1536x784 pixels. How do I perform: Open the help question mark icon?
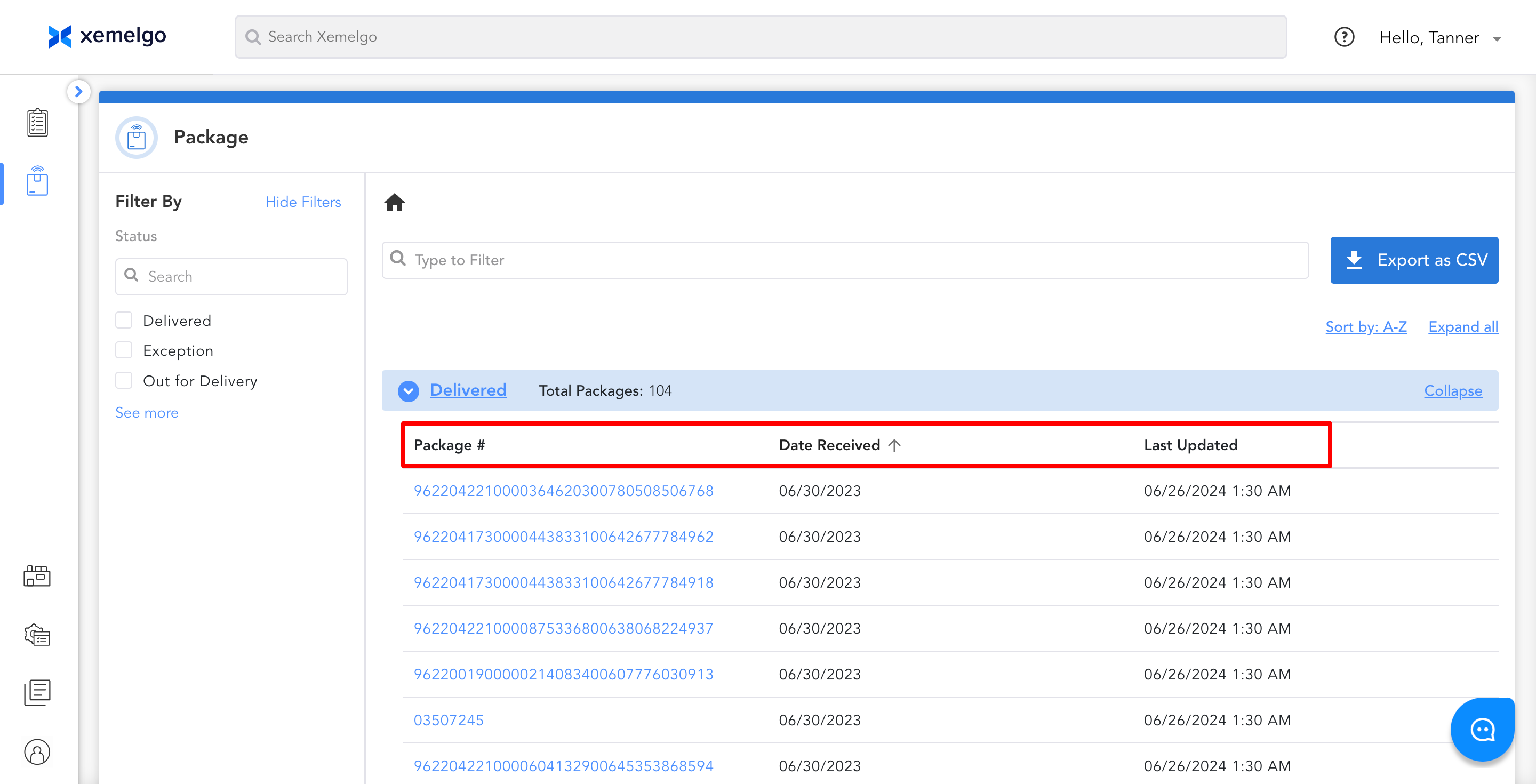pos(1344,37)
